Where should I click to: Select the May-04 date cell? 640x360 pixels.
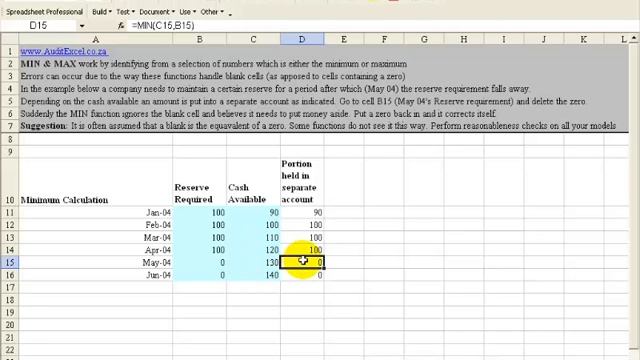point(96,262)
